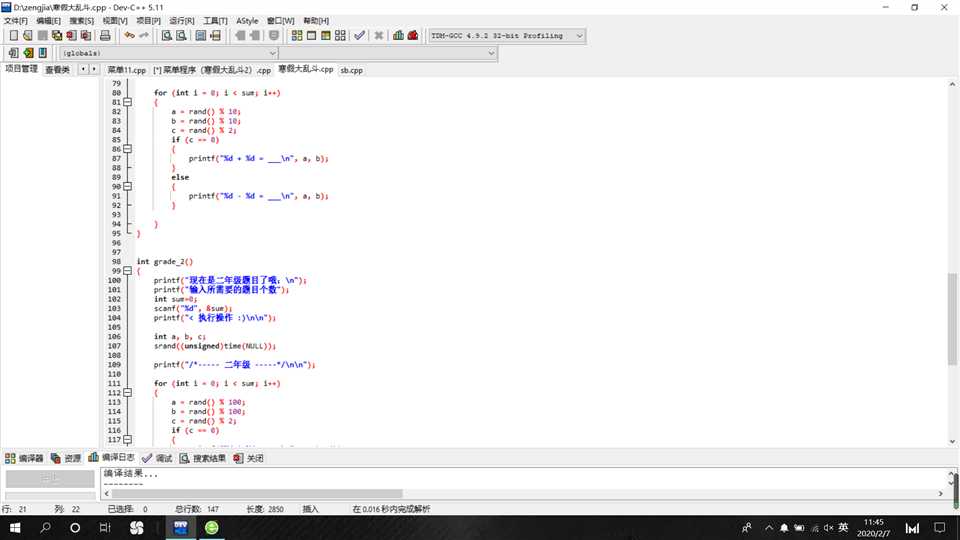
Task: Click the first icon in second toolbar row
Action: click(13, 53)
